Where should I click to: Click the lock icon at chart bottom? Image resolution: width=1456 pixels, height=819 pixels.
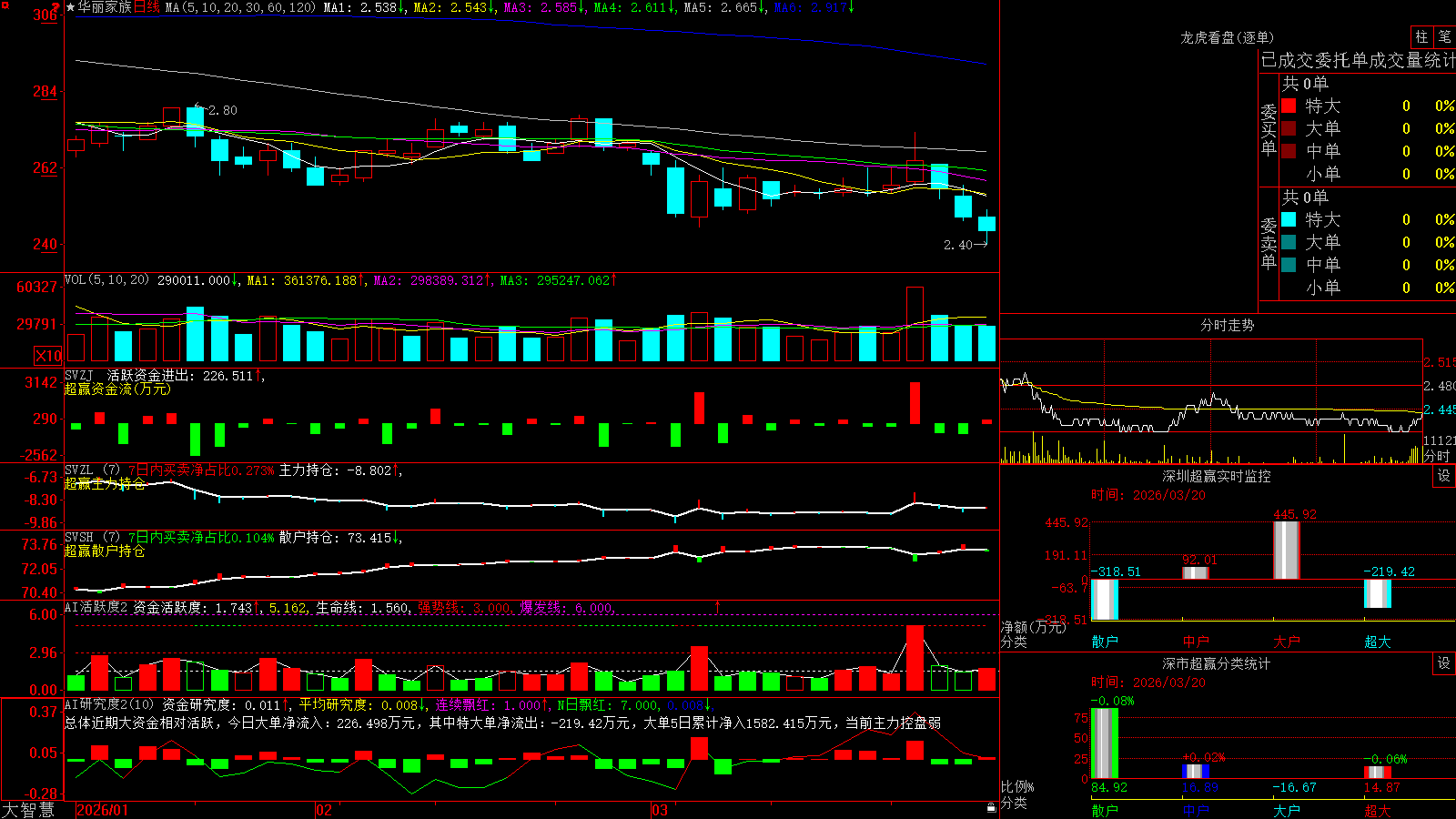coord(992,808)
